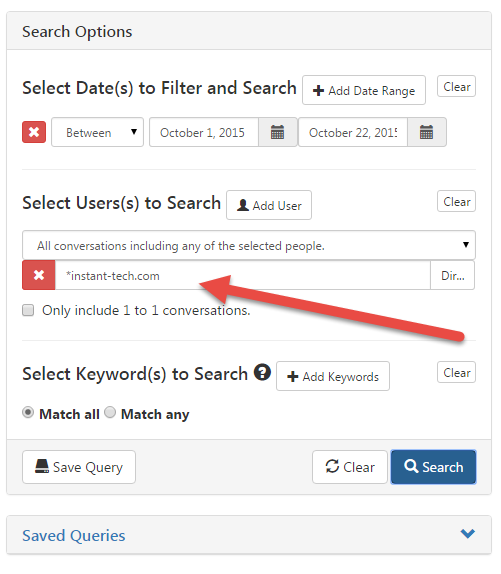This screenshot has height=574, width=501.
Task: Clear the keywords section
Action: 456,372
